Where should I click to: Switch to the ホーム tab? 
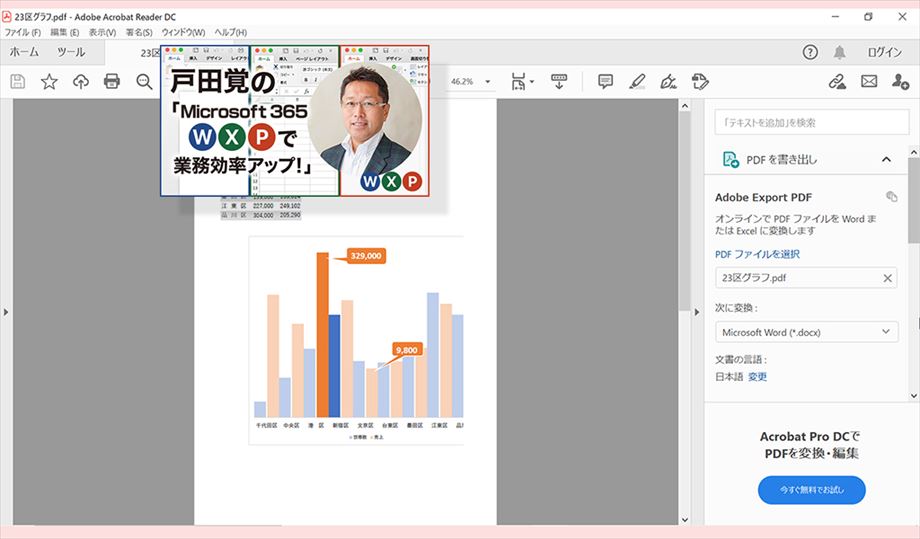click(x=24, y=52)
